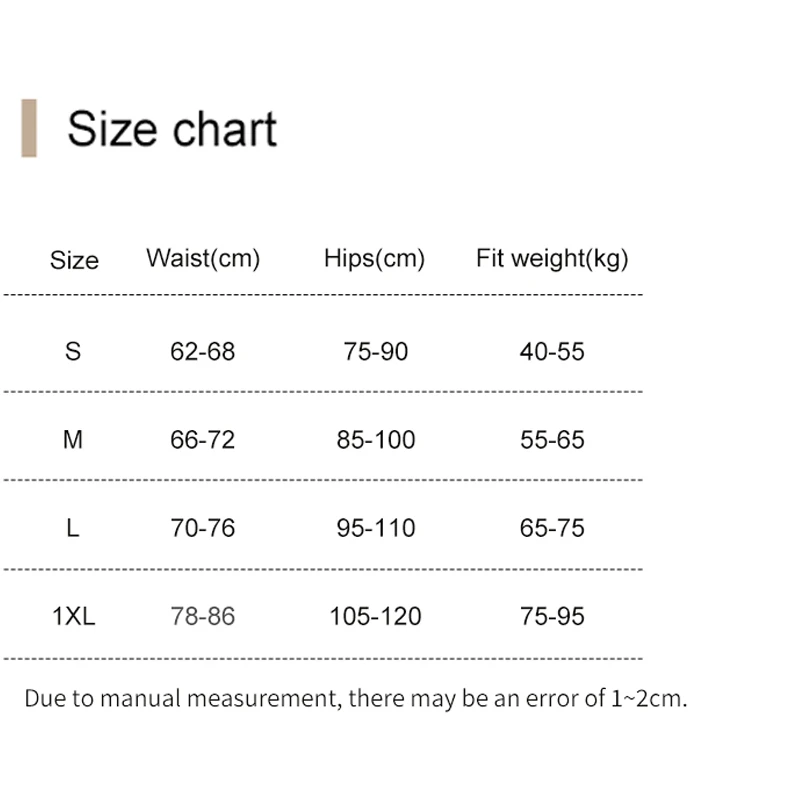Click the tan bar beside the heading
The image size is (800, 800).
29,128
